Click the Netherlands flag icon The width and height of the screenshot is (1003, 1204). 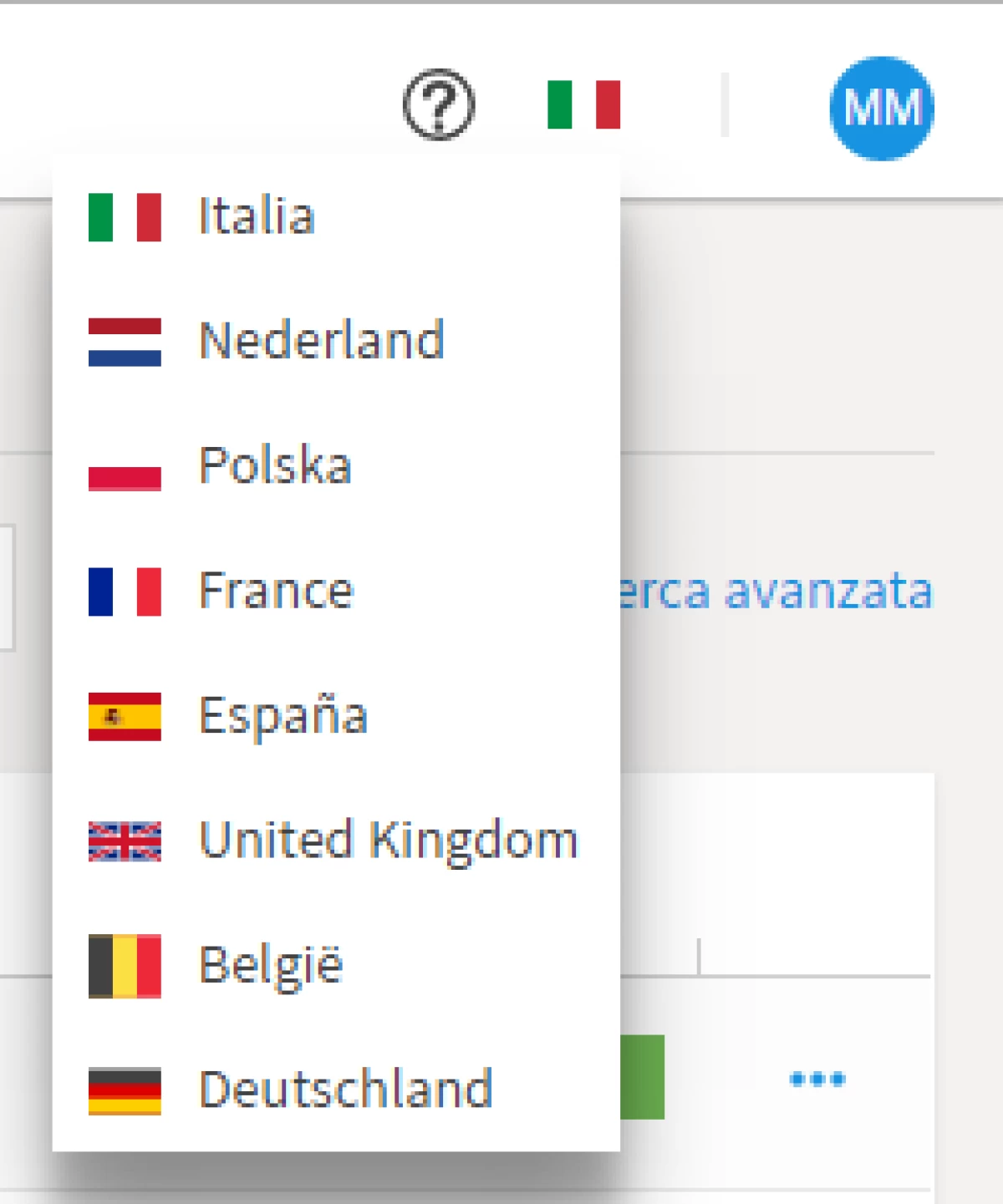125,342
